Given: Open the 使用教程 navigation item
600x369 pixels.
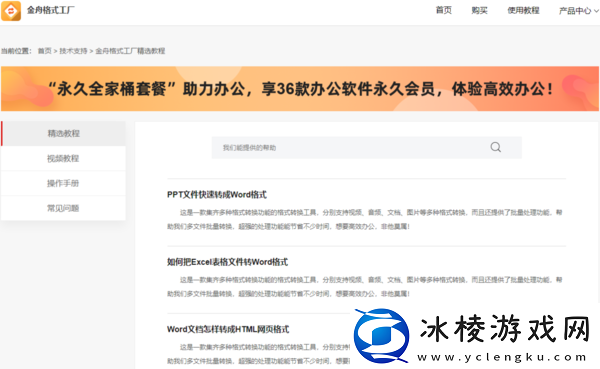Looking at the screenshot, I should point(523,10).
